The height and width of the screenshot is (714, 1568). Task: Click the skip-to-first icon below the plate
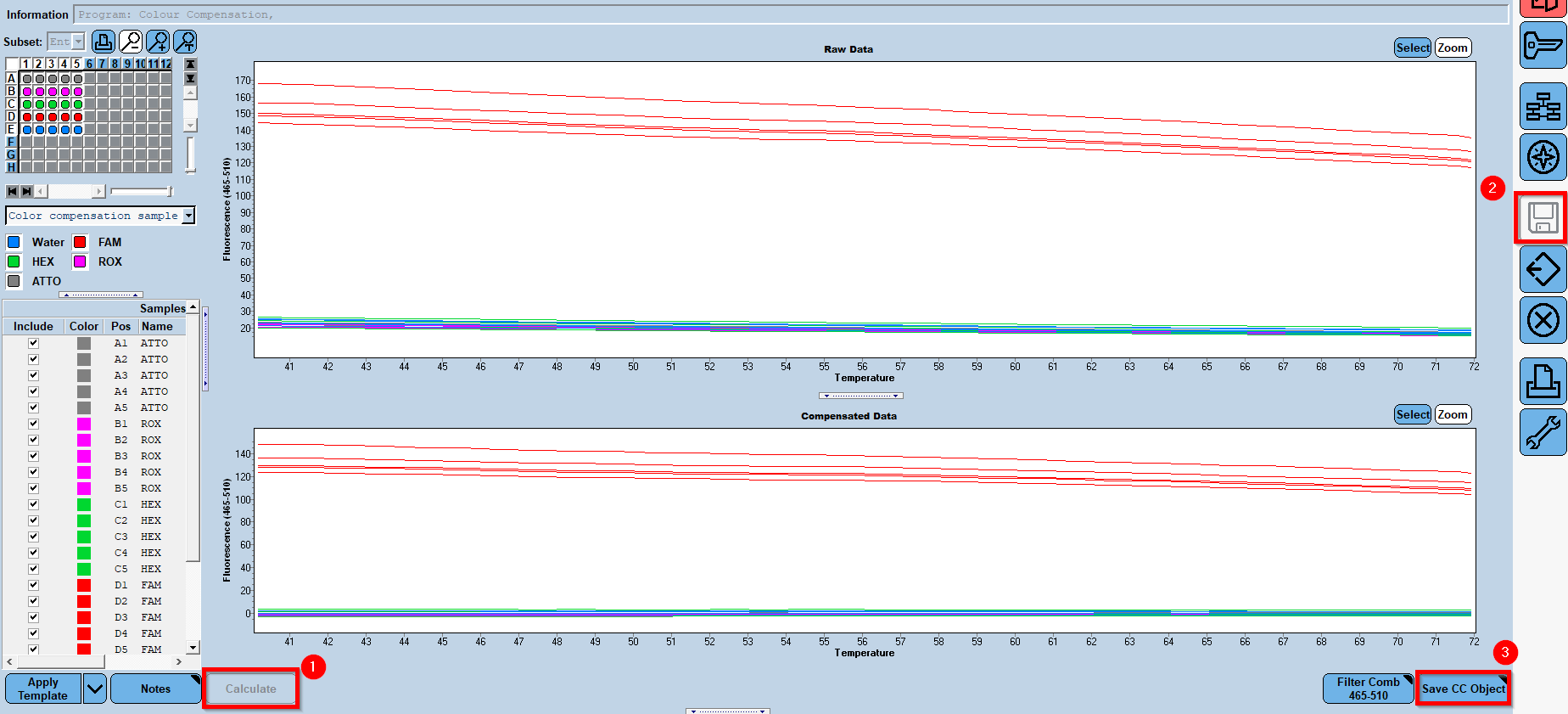click(12, 192)
